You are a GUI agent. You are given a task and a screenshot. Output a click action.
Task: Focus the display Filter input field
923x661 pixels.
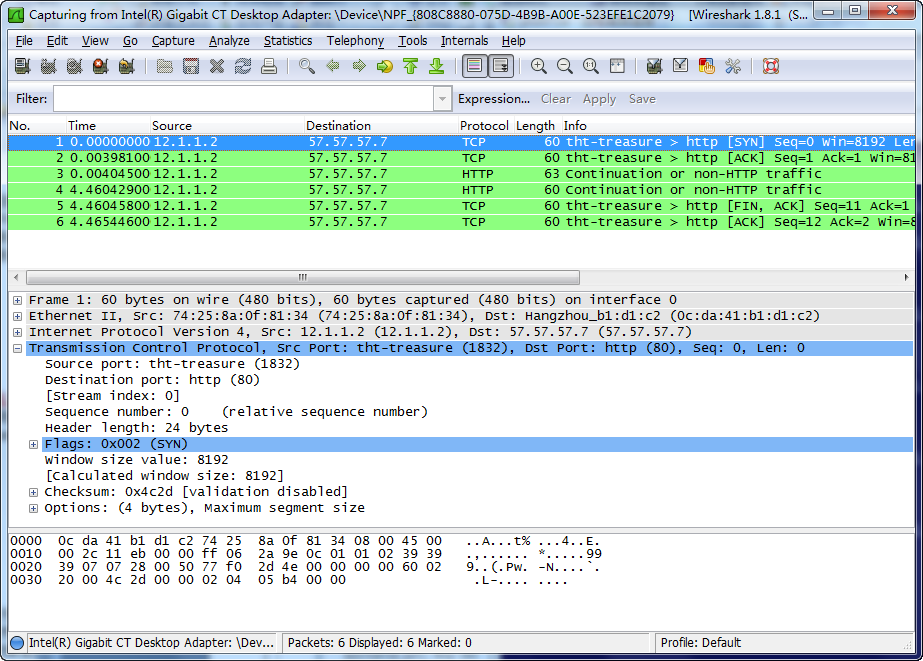[x=244, y=99]
